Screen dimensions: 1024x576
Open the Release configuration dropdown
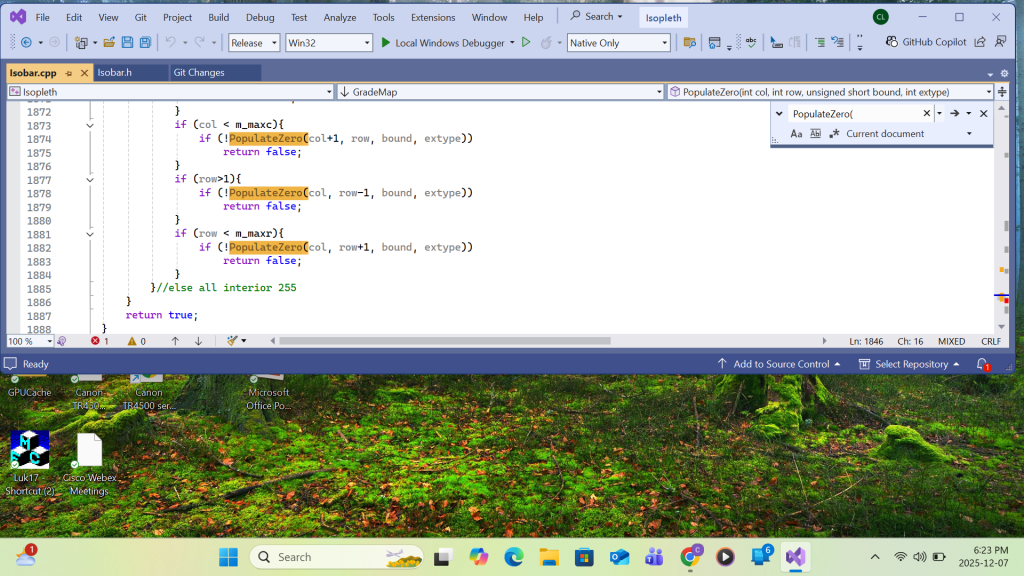pyautogui.click(x=254, y=43)
